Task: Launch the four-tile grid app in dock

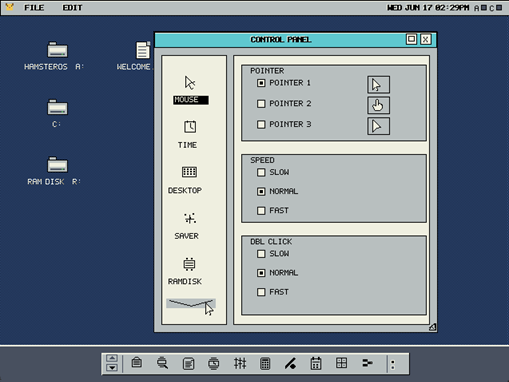Action: tap(342, 363)
